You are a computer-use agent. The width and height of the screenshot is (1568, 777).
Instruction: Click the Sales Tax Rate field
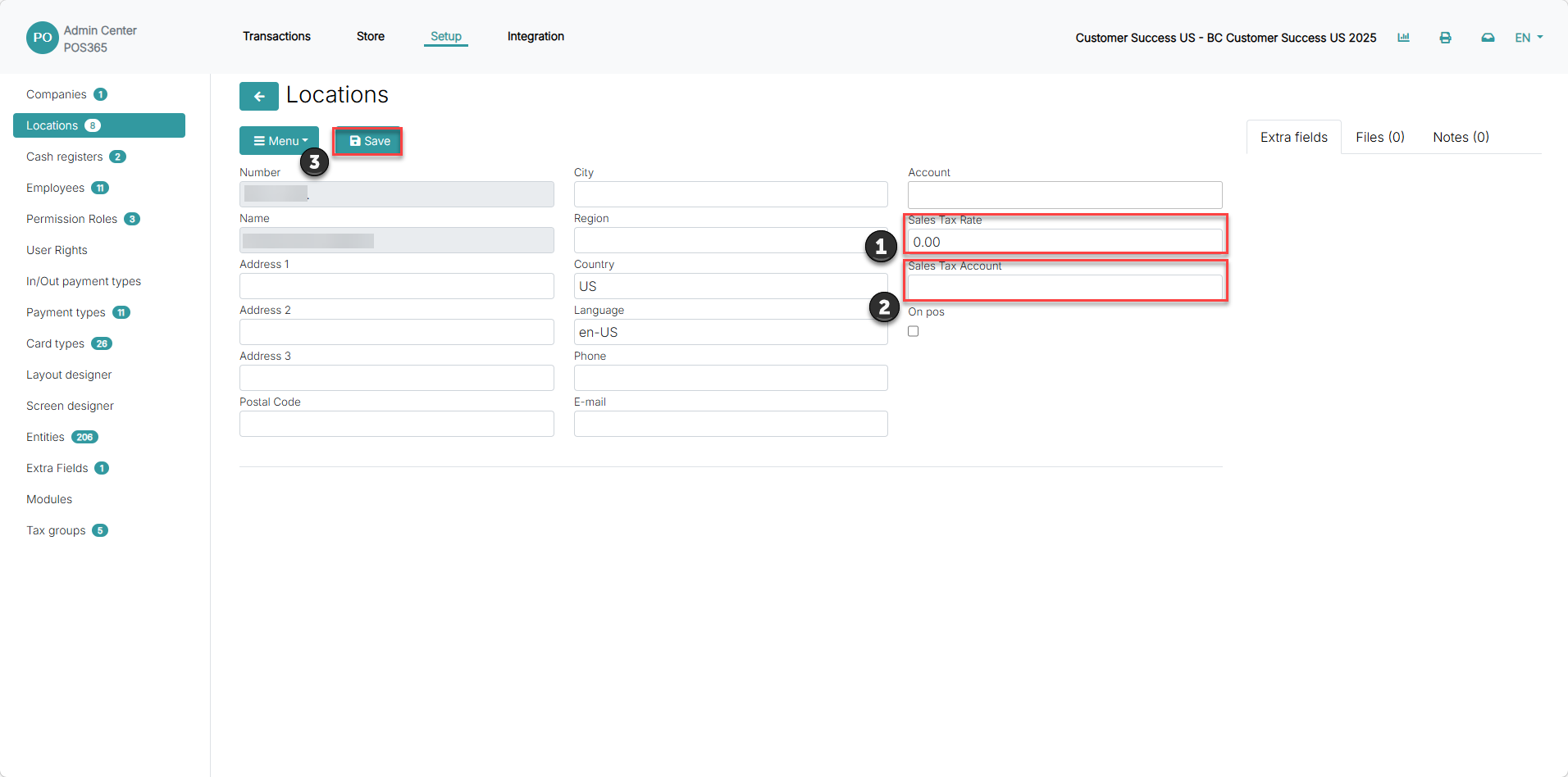pyautogui.click(x=1065, y=241)
